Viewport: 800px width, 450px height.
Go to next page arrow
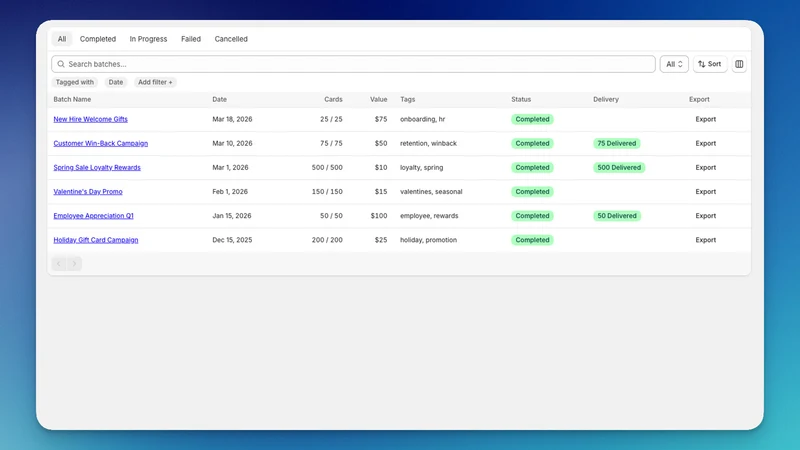tap(74, 264)
